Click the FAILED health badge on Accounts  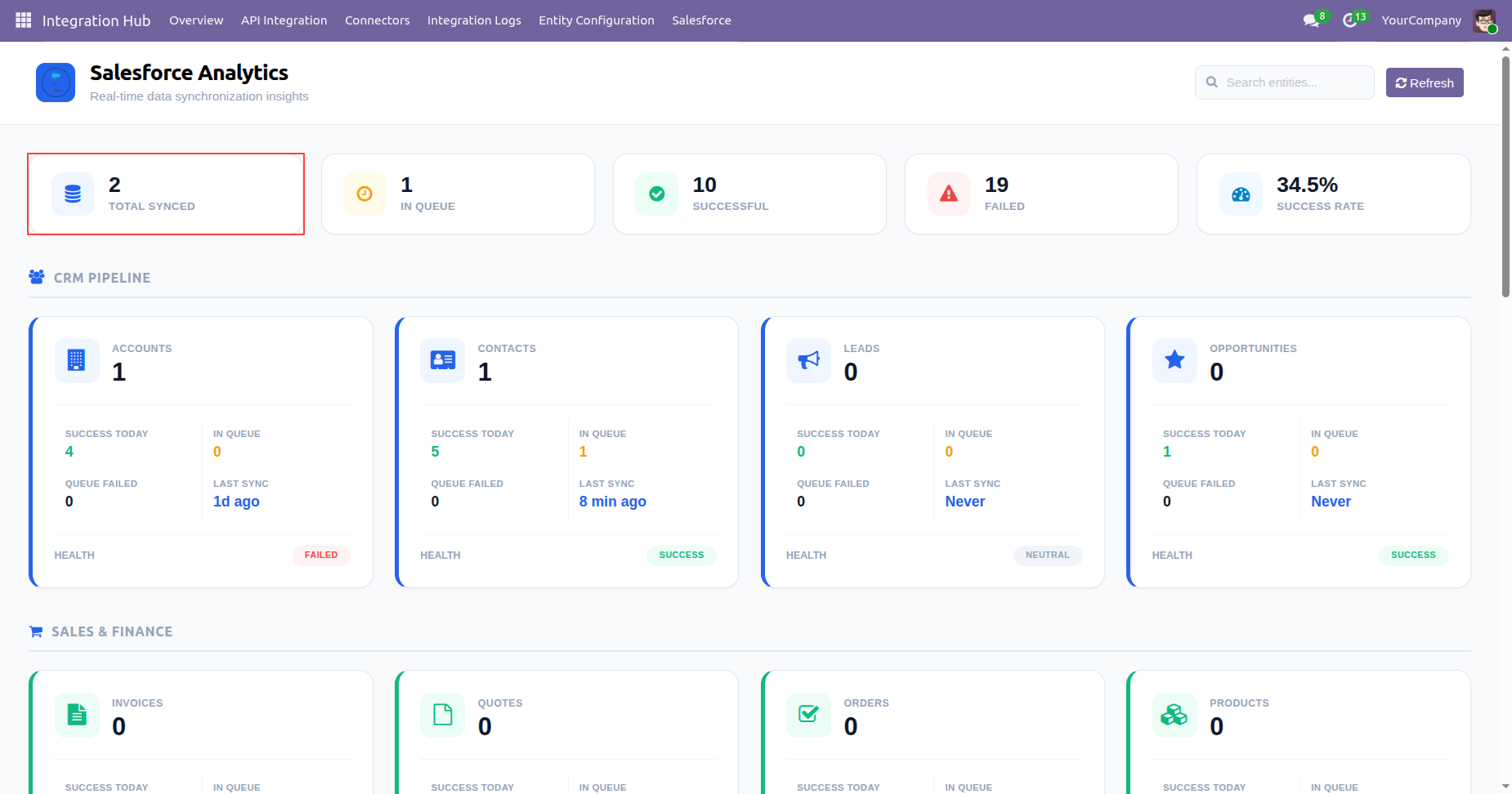(x=321, y=555)
